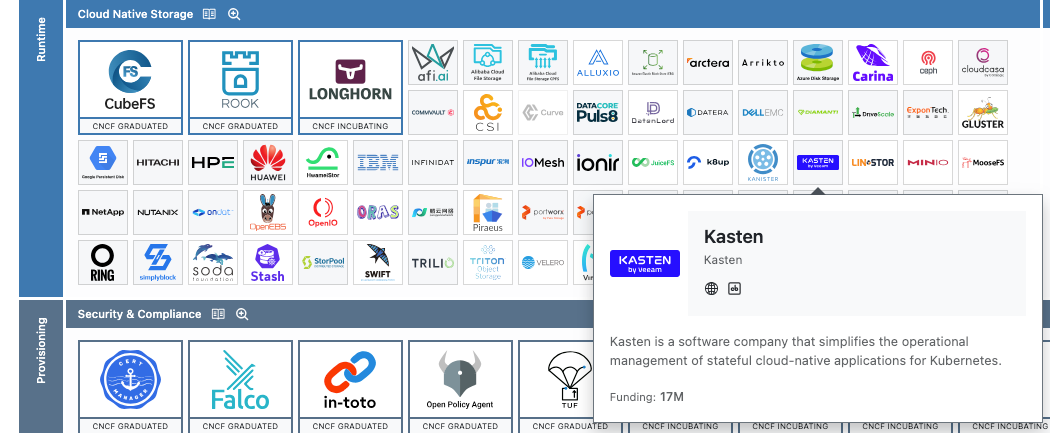
Task: Open the Gluster storage logo tile
Action: pos(982,113)
